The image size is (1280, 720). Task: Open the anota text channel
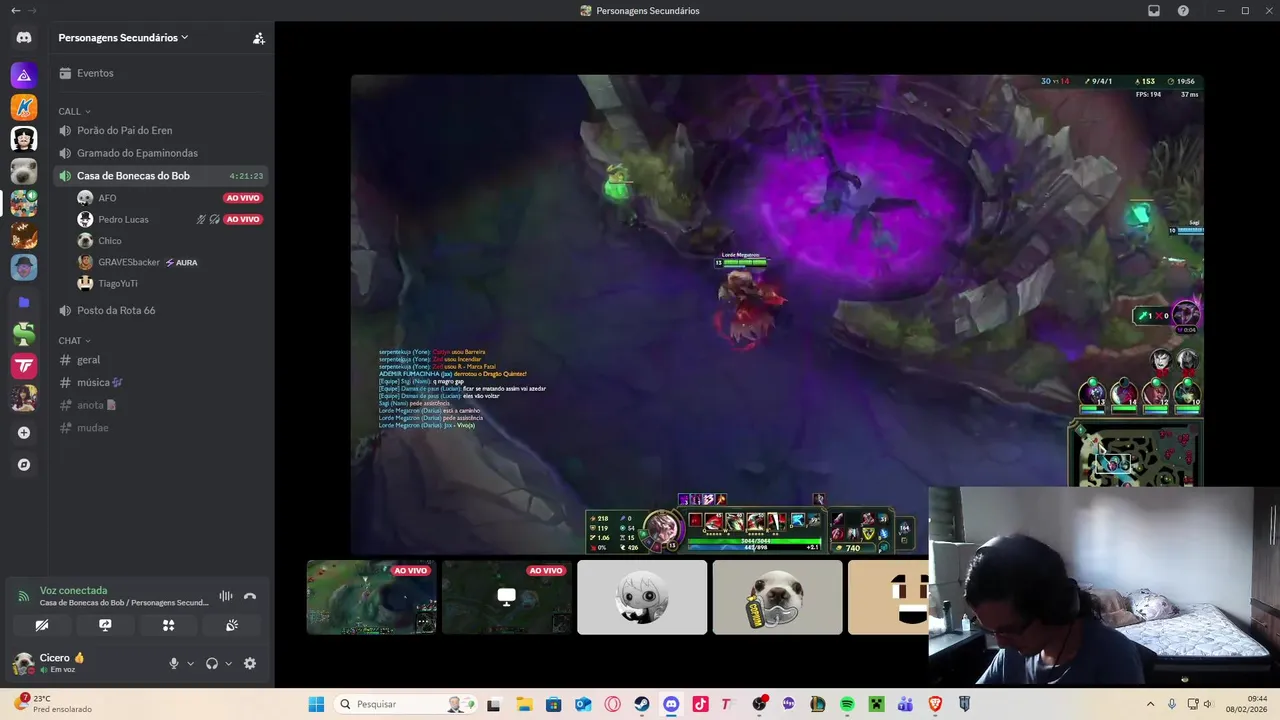pos(160,405)
